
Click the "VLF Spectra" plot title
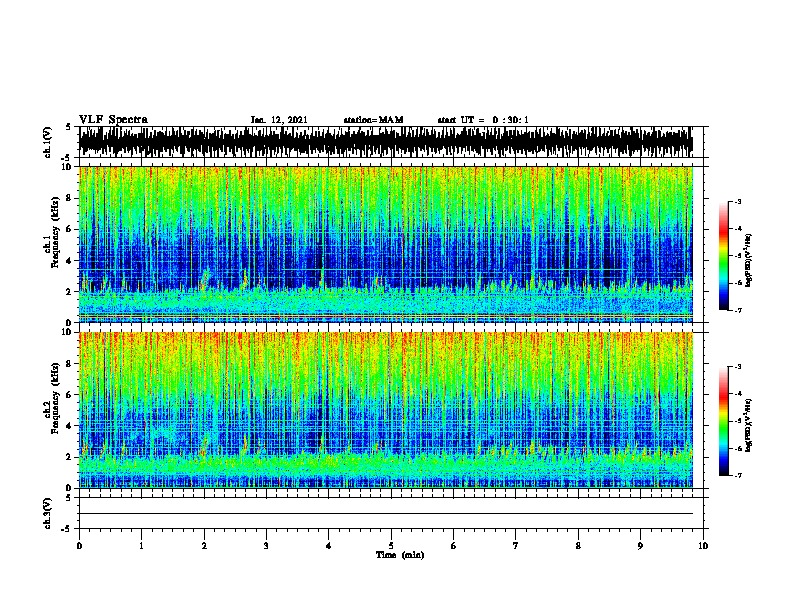point(113,119)
